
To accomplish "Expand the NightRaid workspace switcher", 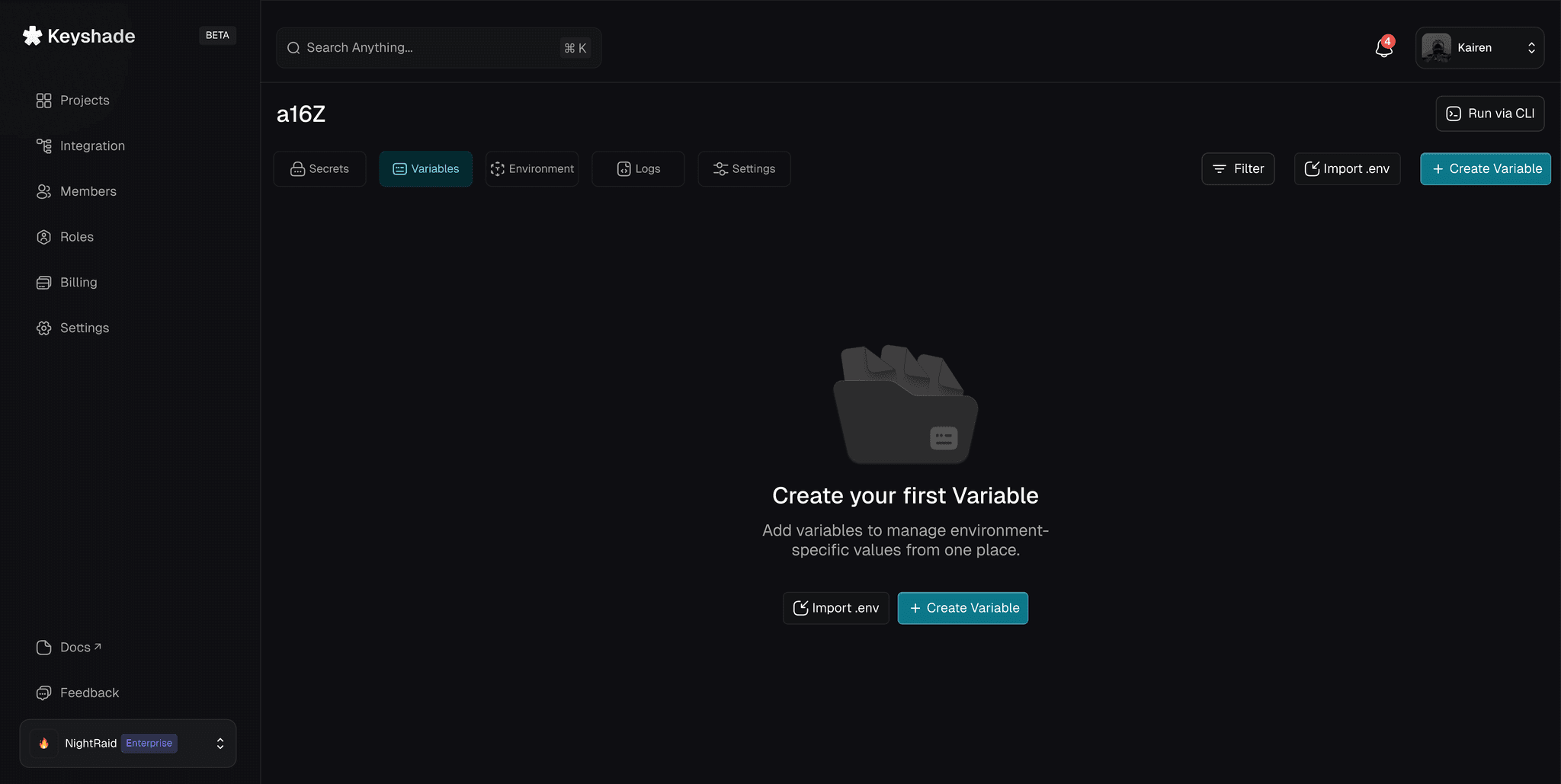I will click(x=128, y=743).
